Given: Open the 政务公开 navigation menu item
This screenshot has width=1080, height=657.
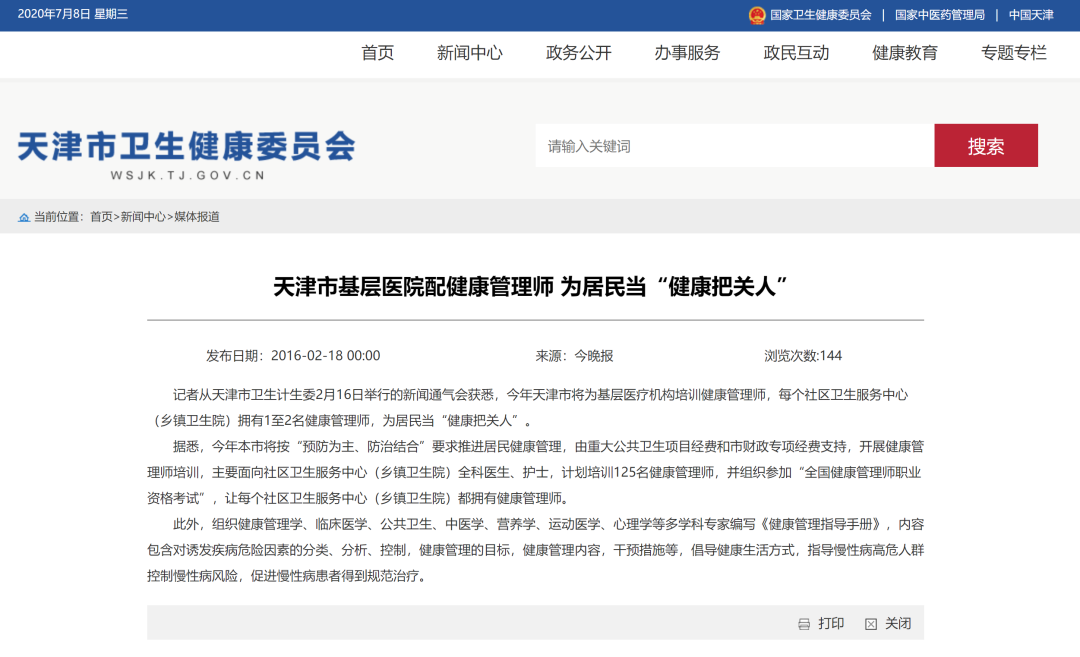Looking at the screenshot, I should 579,53.
